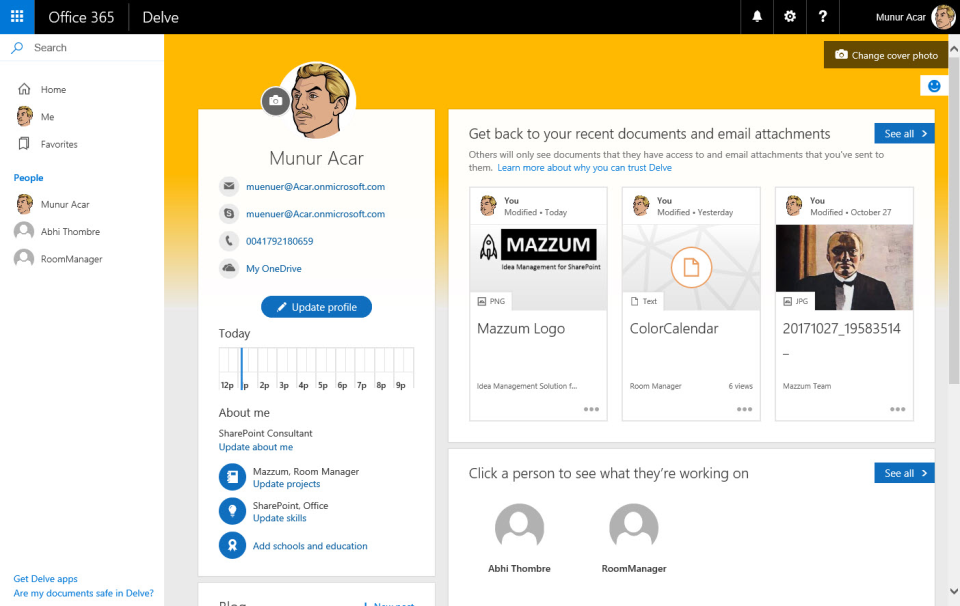This screenshot has width=960, height=606.
Task: Click the feedback smiley icon on the right
Action: (x=932, y=85)
